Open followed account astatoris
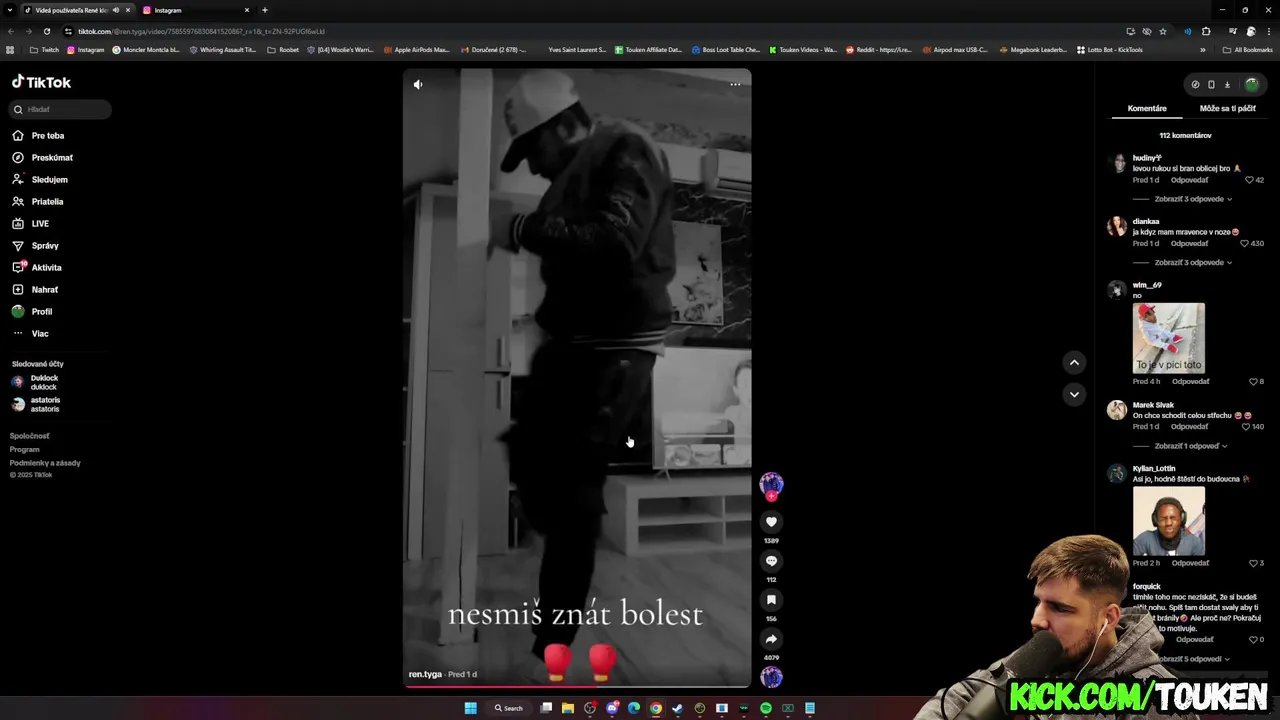The image size is (1280, 720). pos(36,404)
